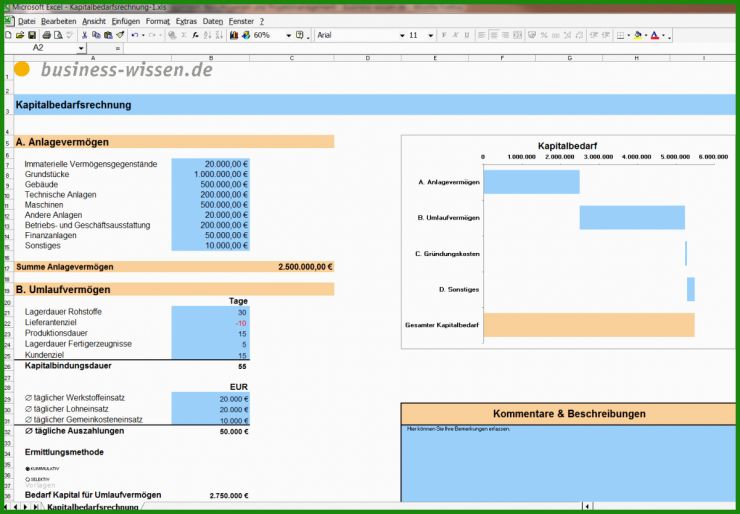Viewport: 740px width, 514px height.
Task: Open the Undo history dropdown arrow
Action: pyautogui.click(x=143, y=35)
